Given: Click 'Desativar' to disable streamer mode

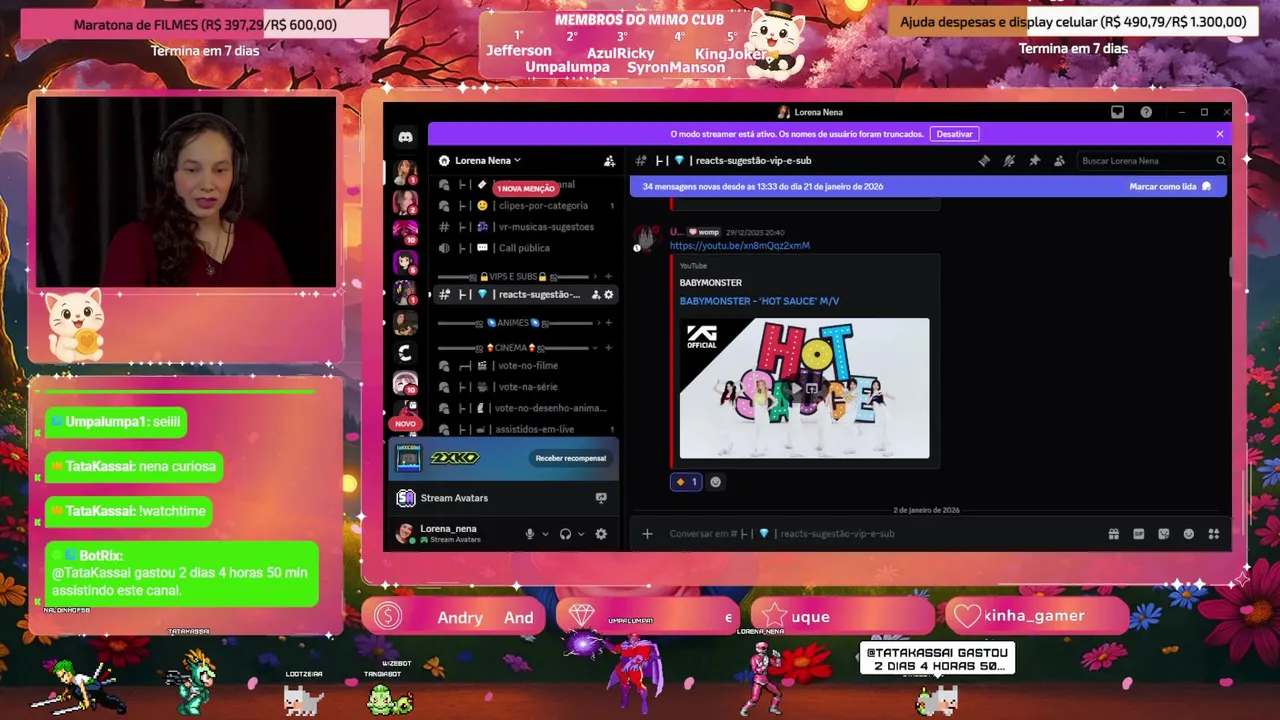Looking at the screenshot, I should click(x=954, y=134).
